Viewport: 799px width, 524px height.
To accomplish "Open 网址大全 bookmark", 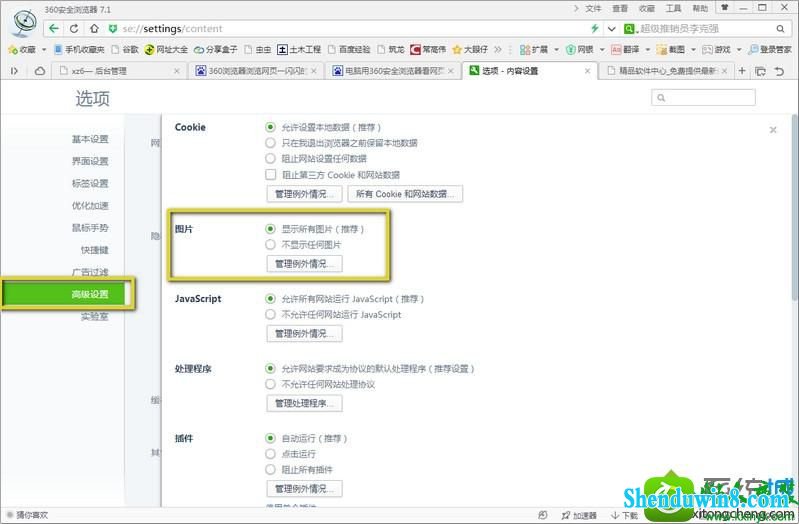I will tap(167, 49).
